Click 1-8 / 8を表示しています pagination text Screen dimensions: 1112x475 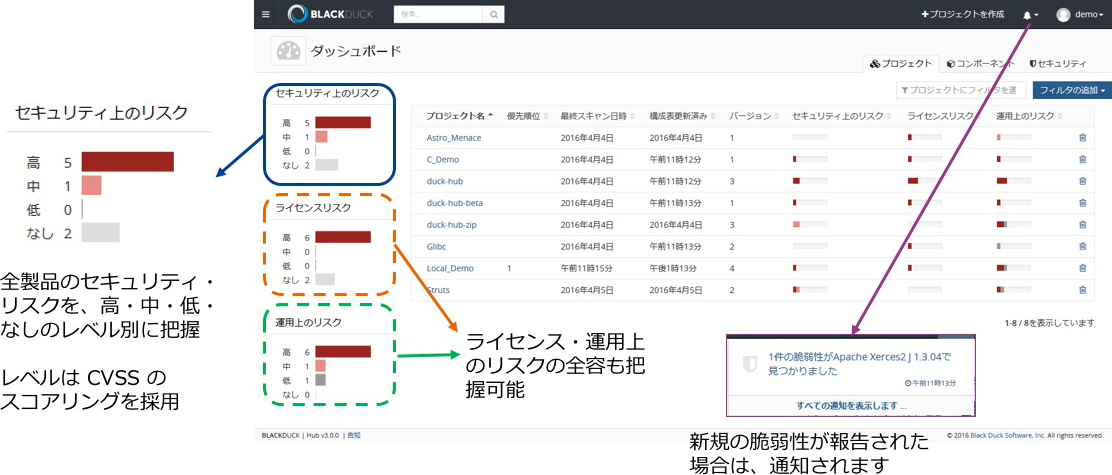point(1050,323)
